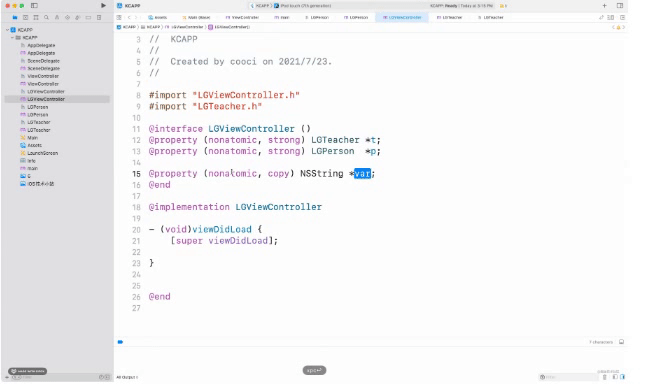The height and width of the screenshot is (384, 650).
Task: Clear console with trash icon
Action: click(x=604, y=377)
